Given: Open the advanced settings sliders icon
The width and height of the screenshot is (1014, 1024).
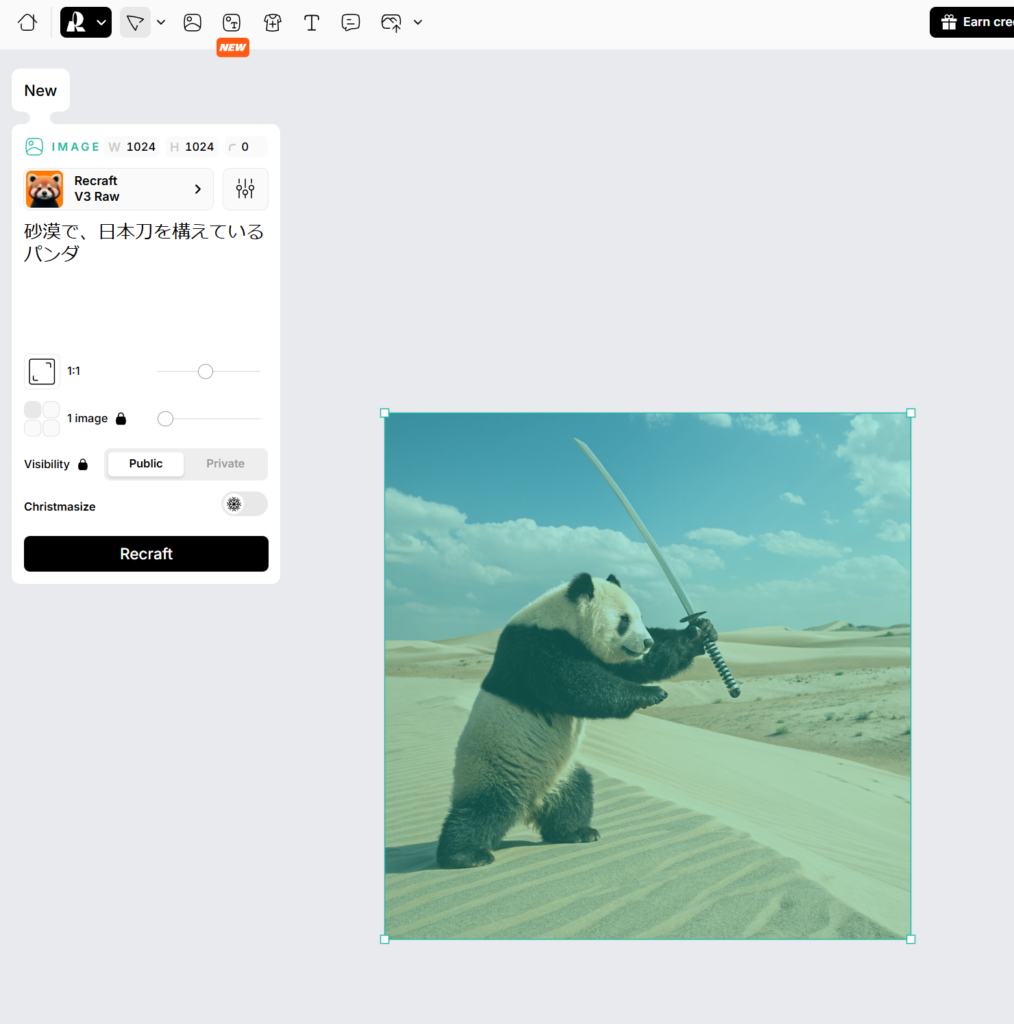Looking at the screenshot, I should 245,189.
